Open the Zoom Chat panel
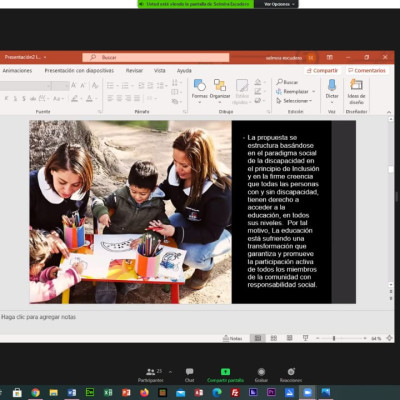Viewport: 400px width, 400px height. pos(189,375)
